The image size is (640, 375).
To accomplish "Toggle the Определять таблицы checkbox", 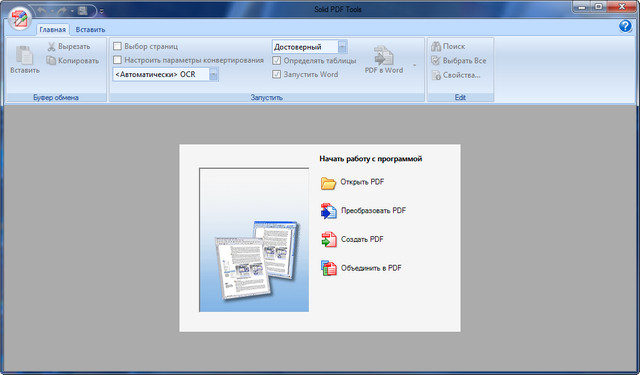I will click(276, 60).
